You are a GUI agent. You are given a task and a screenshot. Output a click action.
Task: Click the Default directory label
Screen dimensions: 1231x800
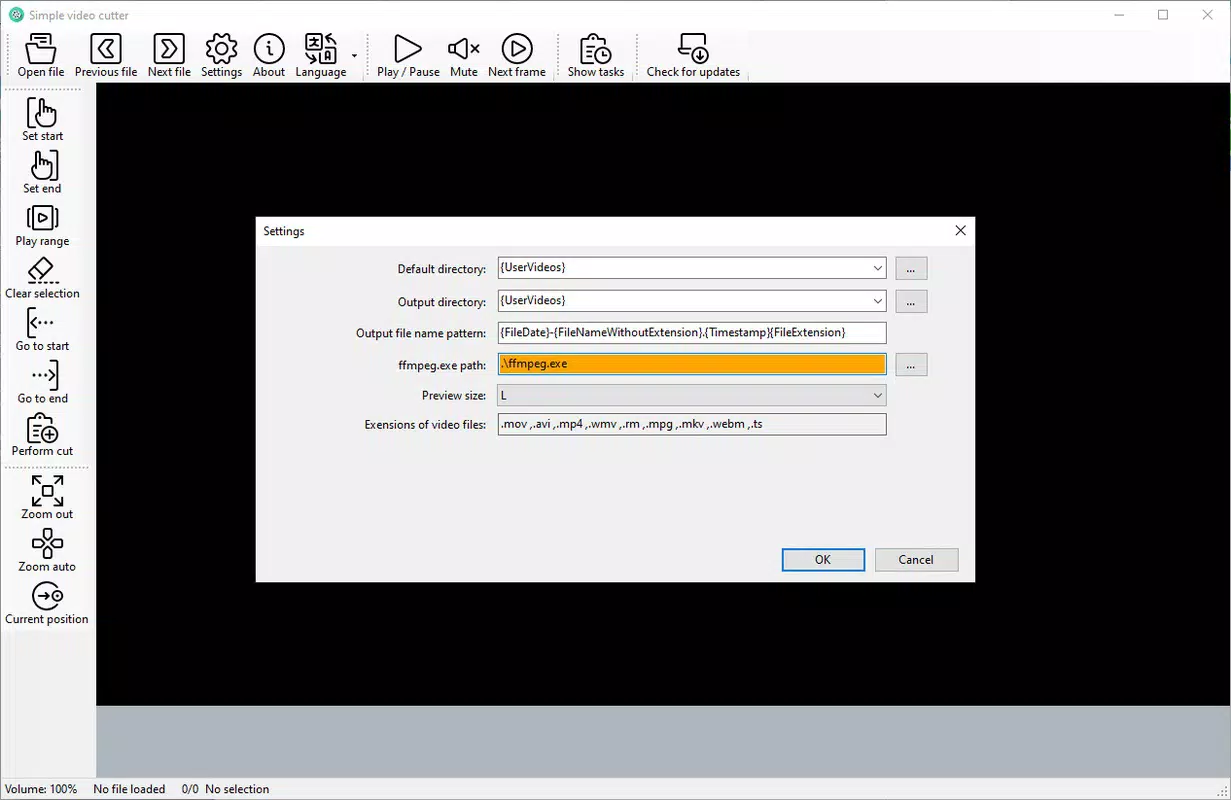442,269
